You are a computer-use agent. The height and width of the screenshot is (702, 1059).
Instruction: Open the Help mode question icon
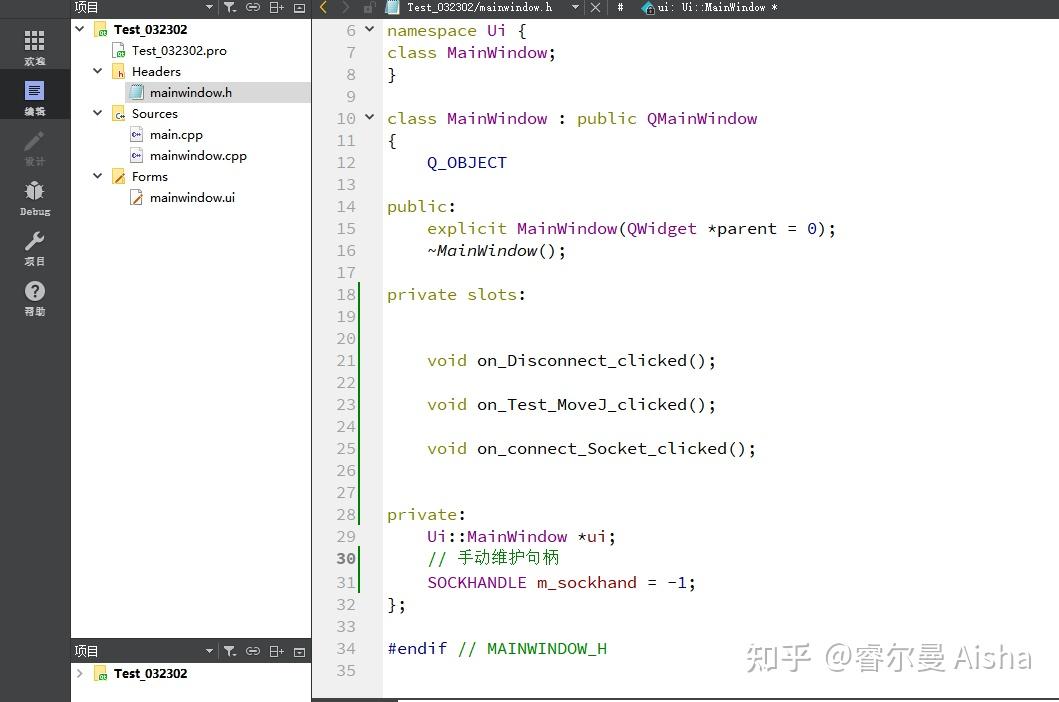click(x=34, y=297)
